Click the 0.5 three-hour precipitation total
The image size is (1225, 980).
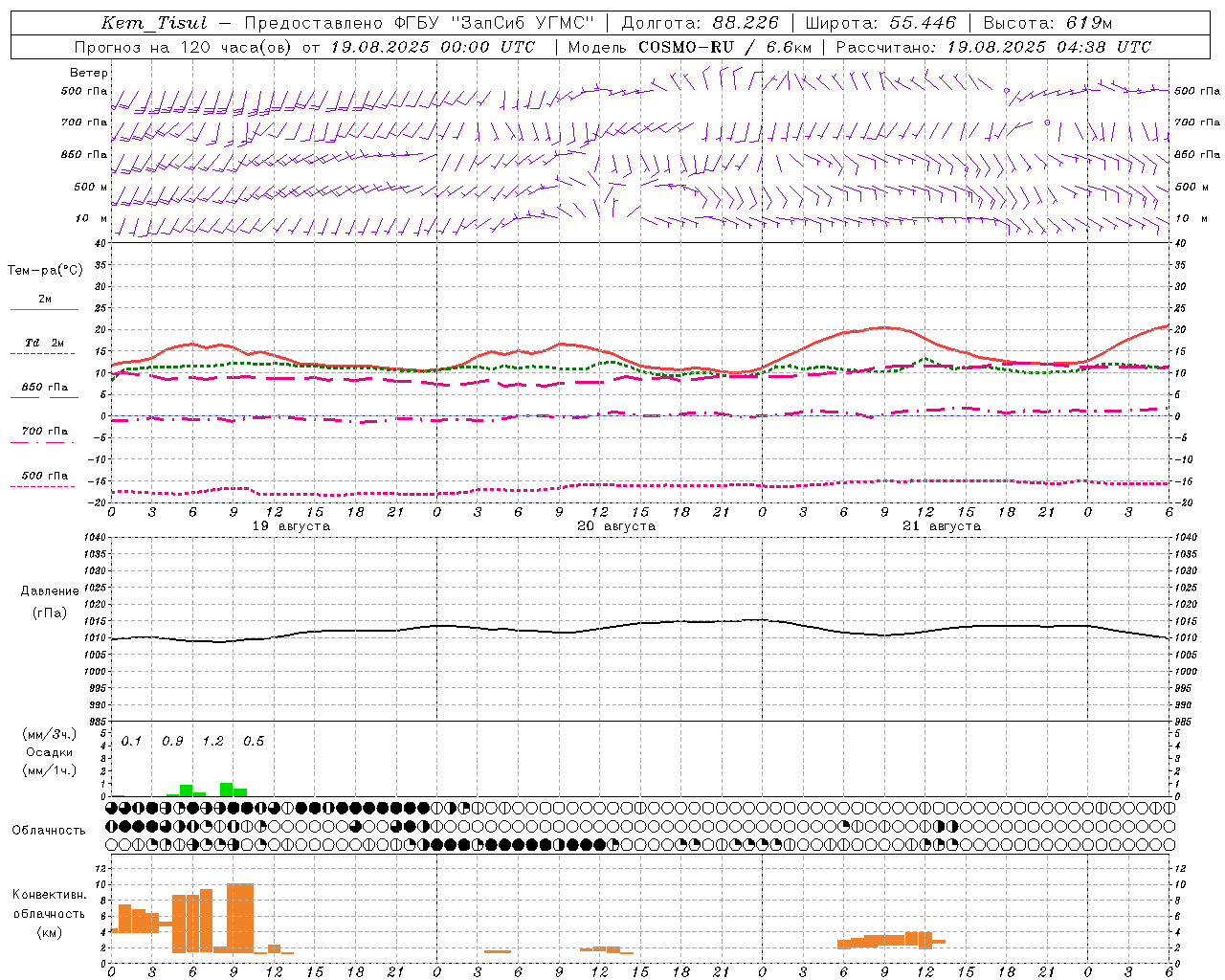tap(254, 742)
